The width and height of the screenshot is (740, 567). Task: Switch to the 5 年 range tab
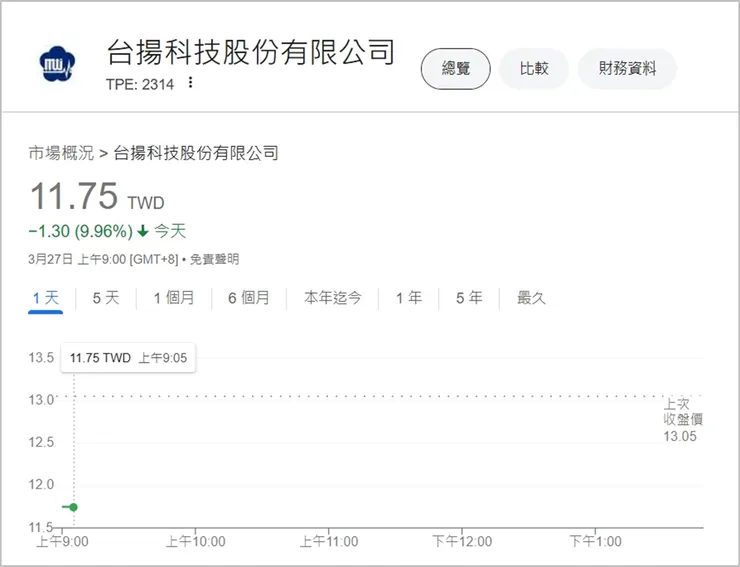[469, 298]
